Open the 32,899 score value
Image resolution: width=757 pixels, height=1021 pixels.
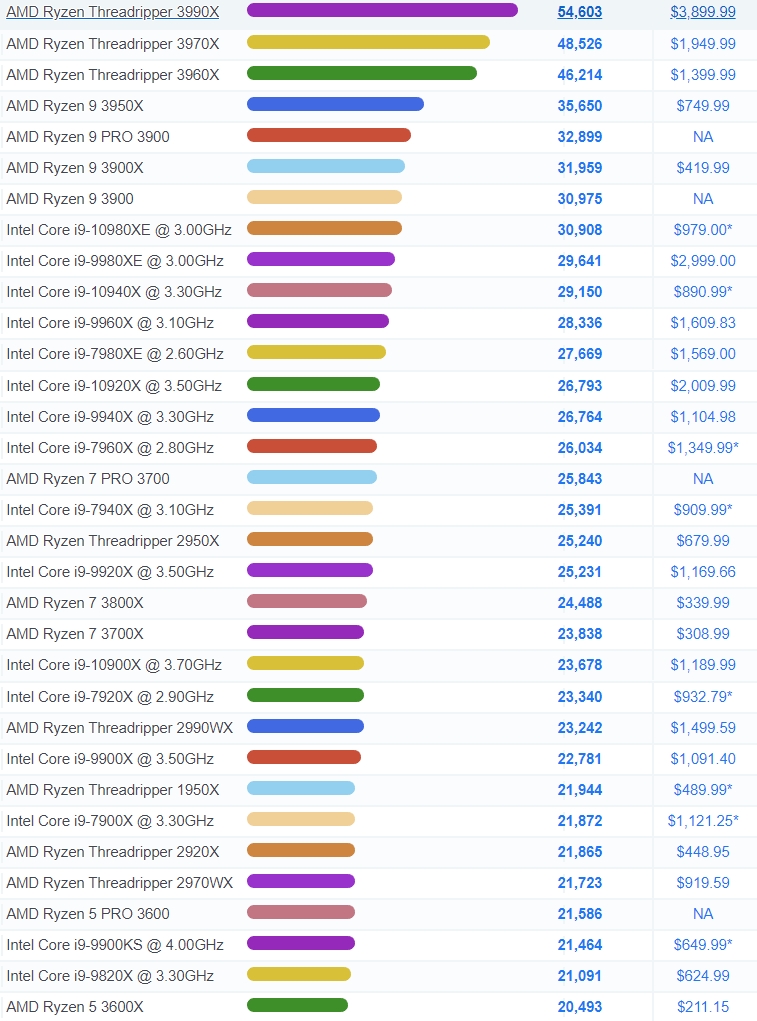coord(579,137)
